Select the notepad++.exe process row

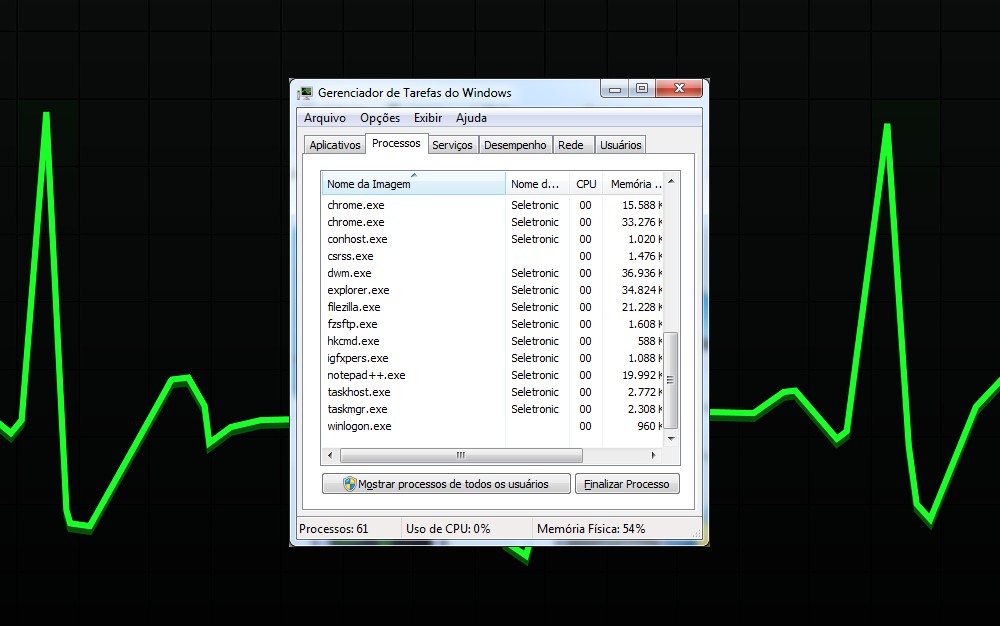366,375
